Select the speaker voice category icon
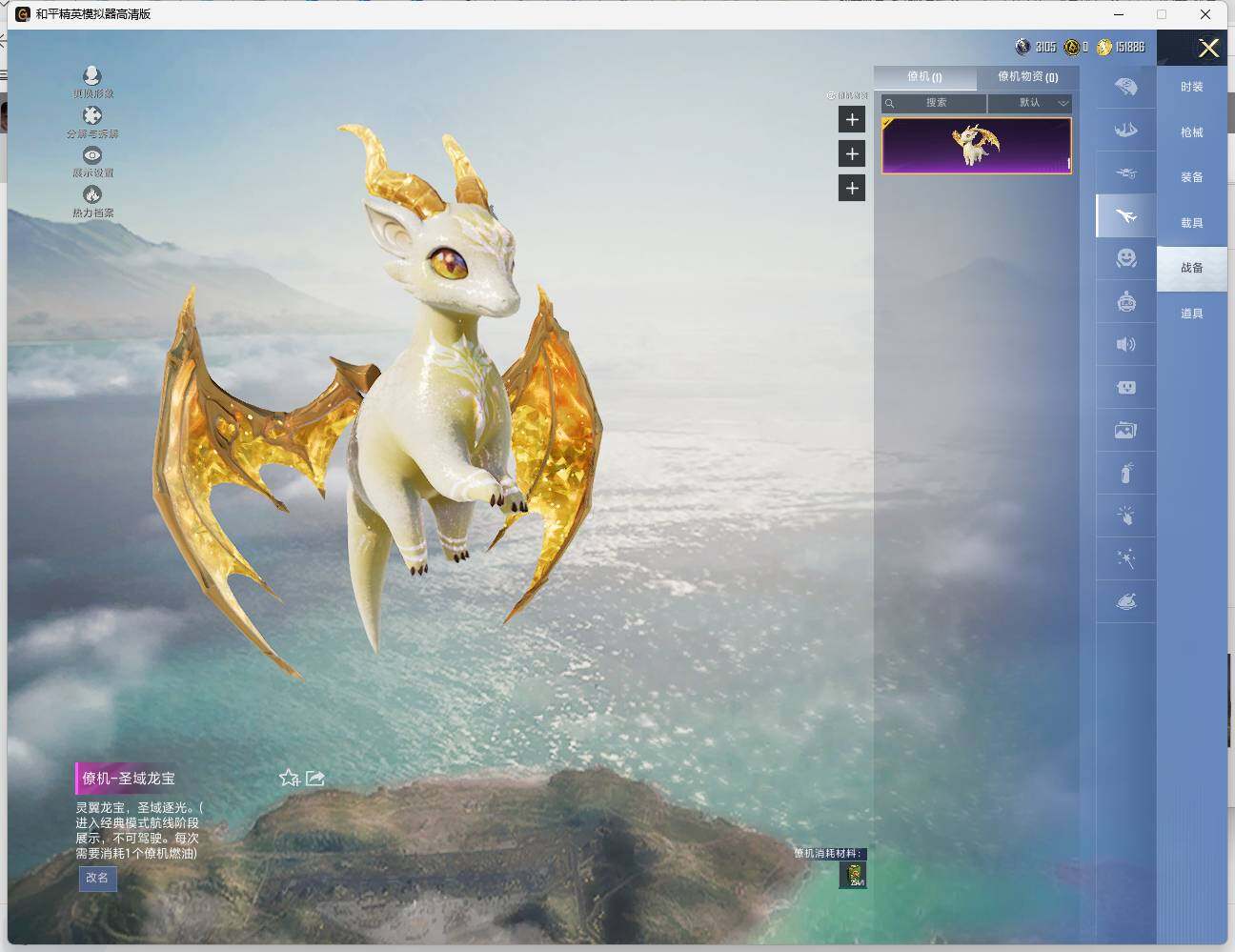The height and width of the screenshot is (952, 1235). [x=1125, y=344]
